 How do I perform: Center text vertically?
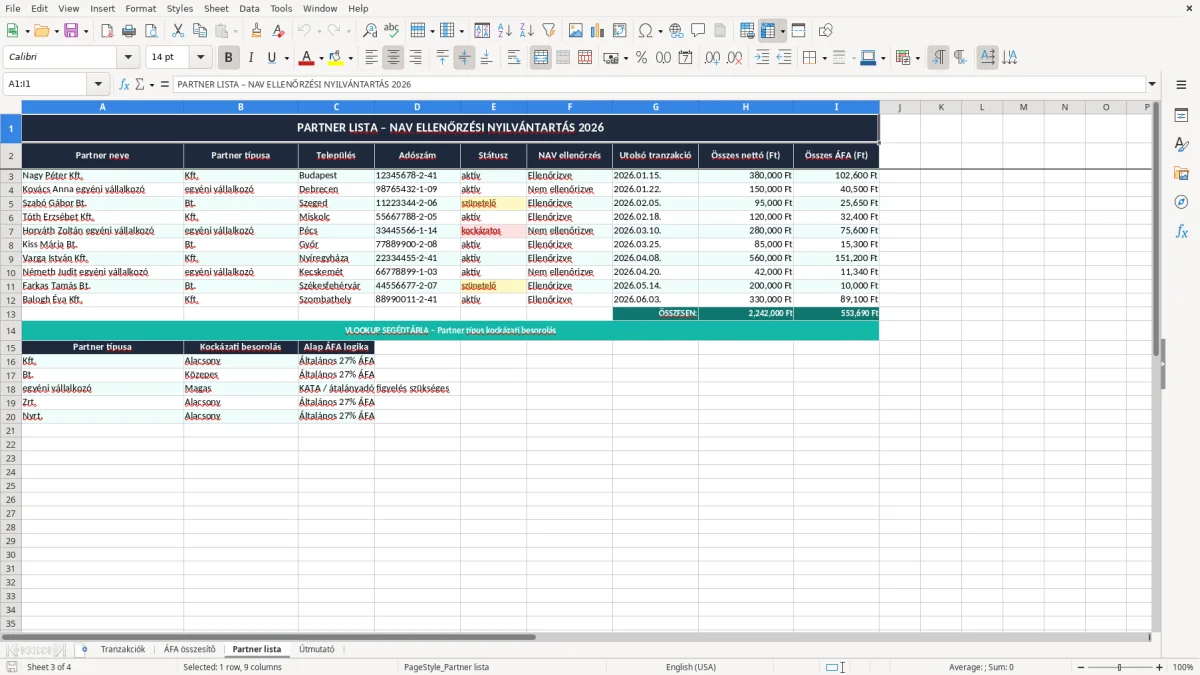point(464,58)
